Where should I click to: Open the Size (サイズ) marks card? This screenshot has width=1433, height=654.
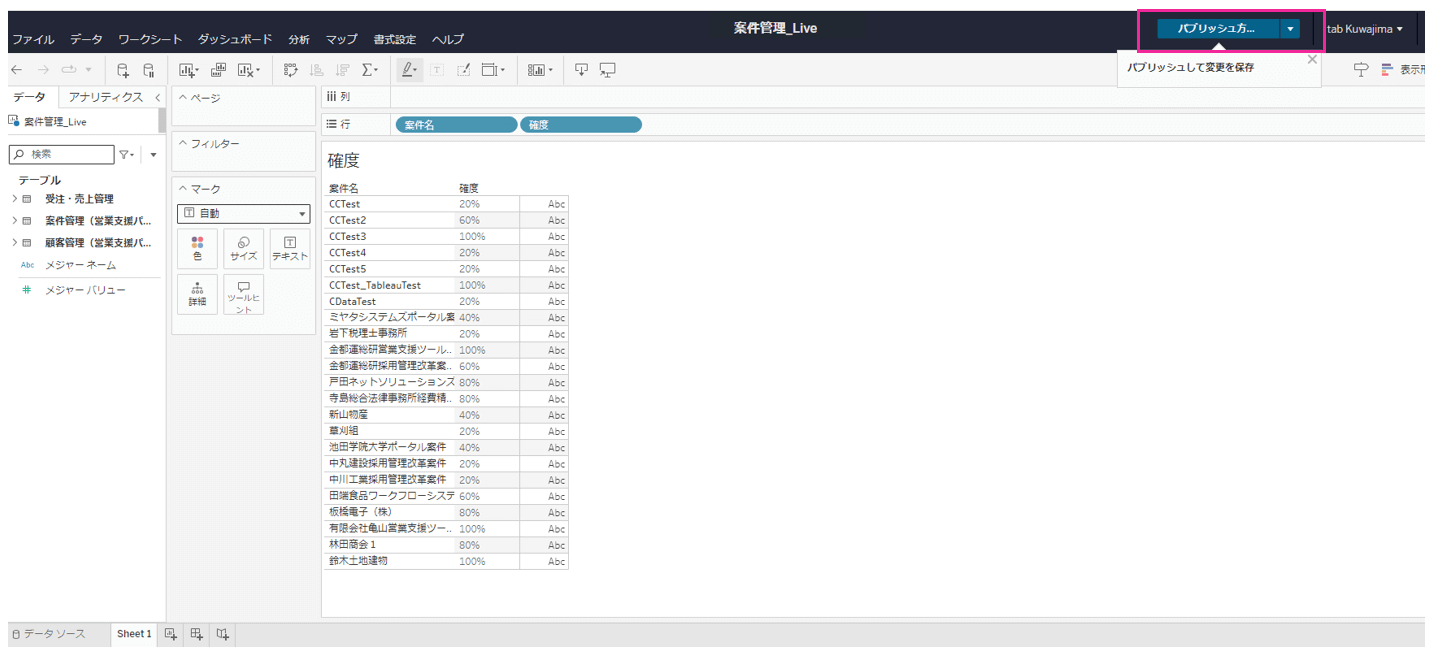(244, 249)
